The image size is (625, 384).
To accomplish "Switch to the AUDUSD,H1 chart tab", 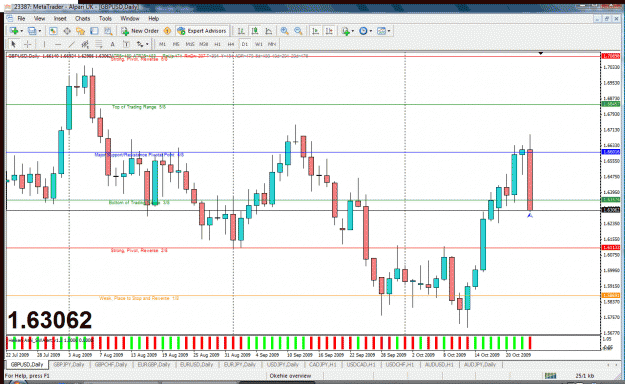I will [439, 364].
